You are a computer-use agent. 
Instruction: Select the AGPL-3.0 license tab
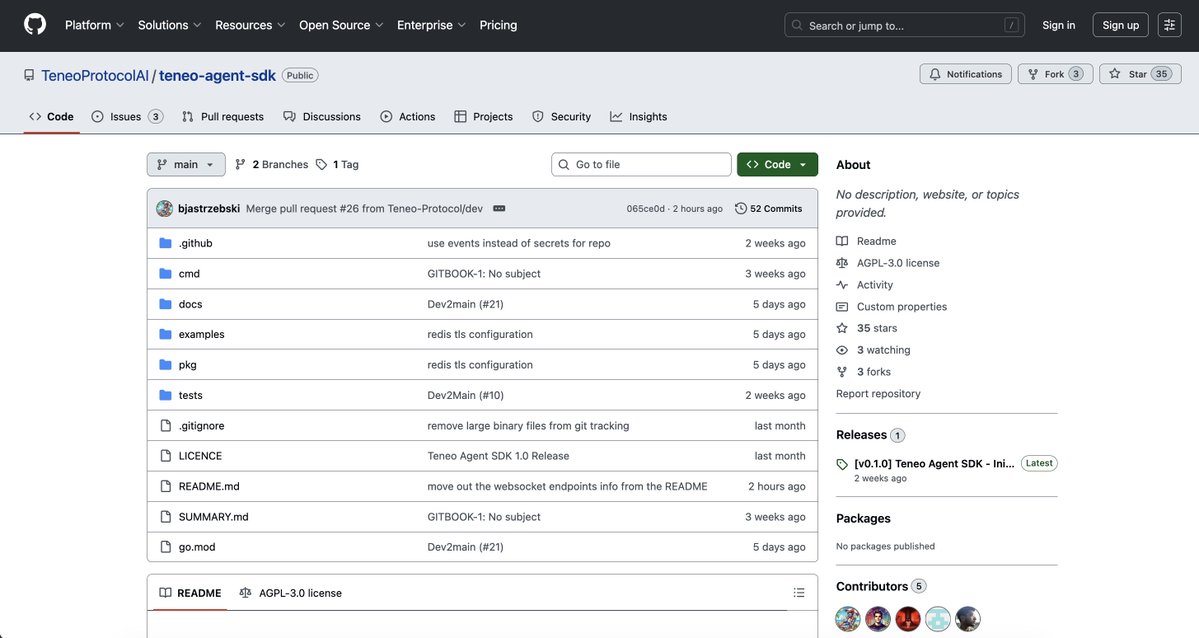point(291,593)
